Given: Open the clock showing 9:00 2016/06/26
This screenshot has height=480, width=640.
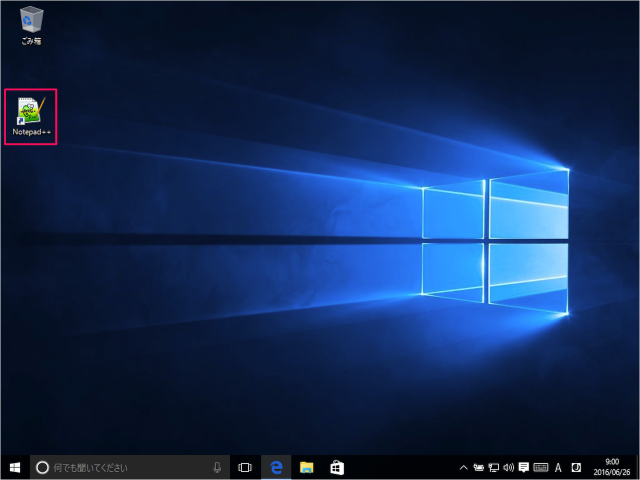Looking at the screenshot, I should pyautogui.click(x=612, y=467).
